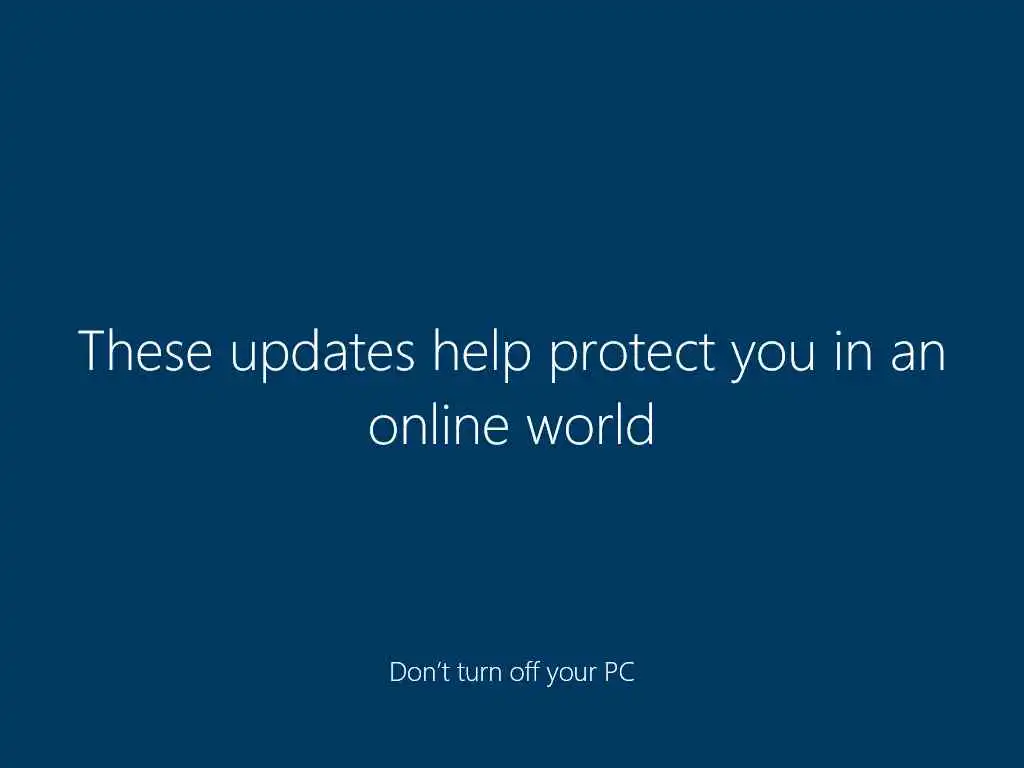Click the word "help" in the headline
This screenshot has height=768, width=1024.
pos(482,356)
